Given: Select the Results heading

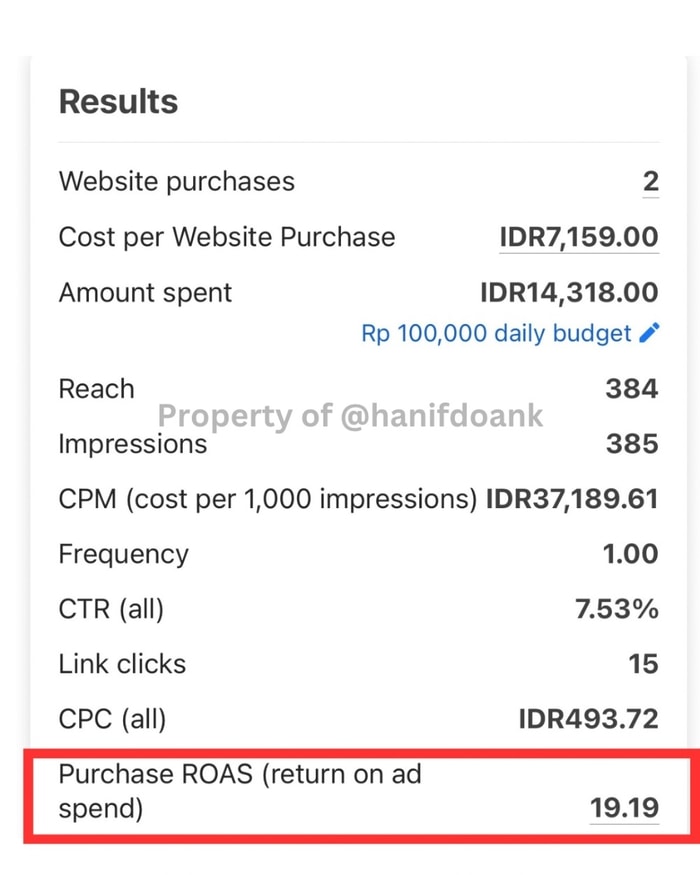Looking at the screenshot, I should (x=118, y=102).
